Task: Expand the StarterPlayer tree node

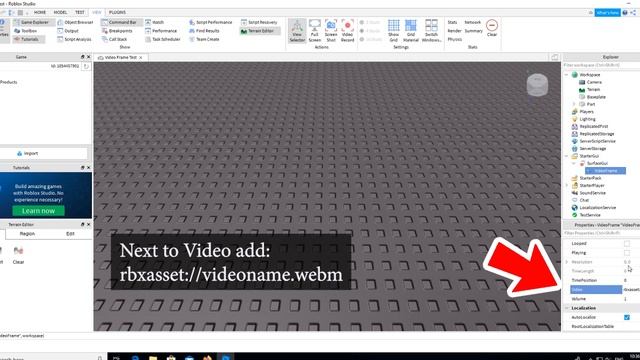Action: 567,186
